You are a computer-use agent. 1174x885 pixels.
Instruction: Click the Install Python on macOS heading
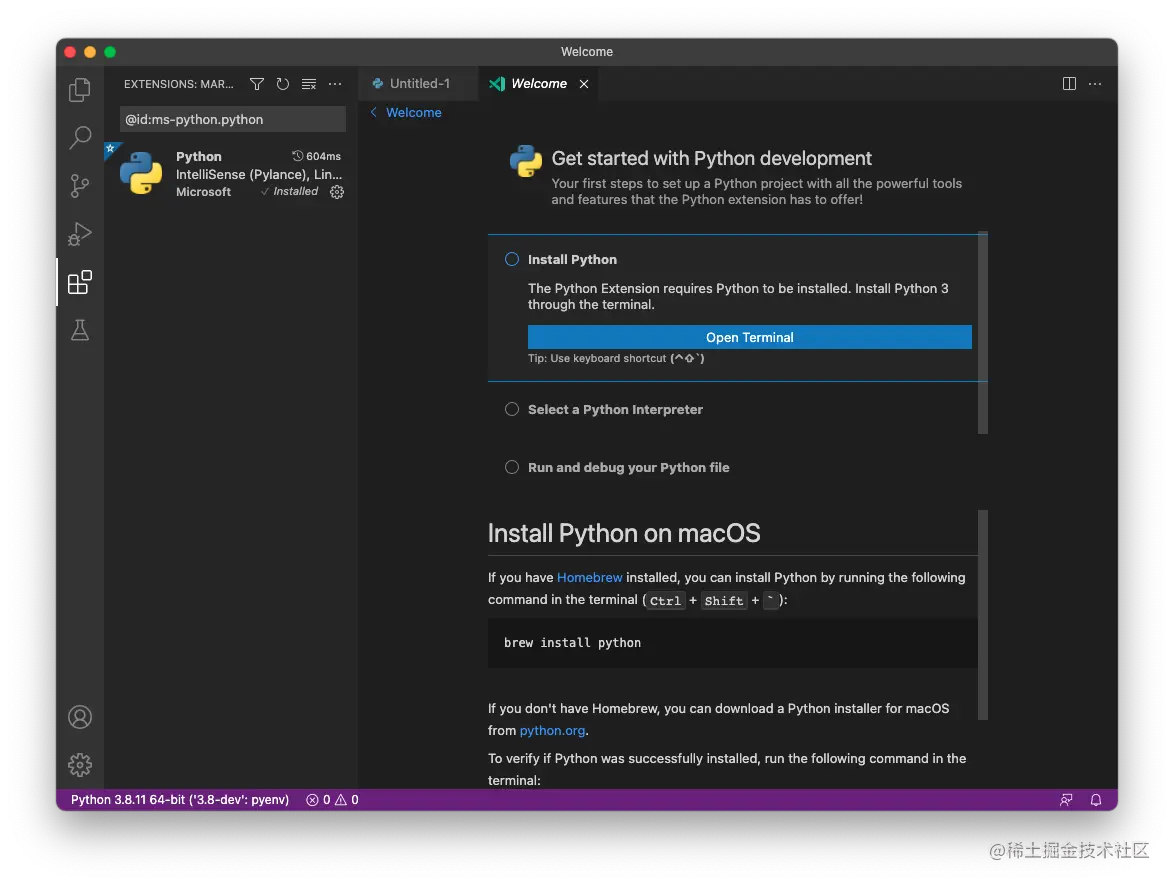pos(624,533)
